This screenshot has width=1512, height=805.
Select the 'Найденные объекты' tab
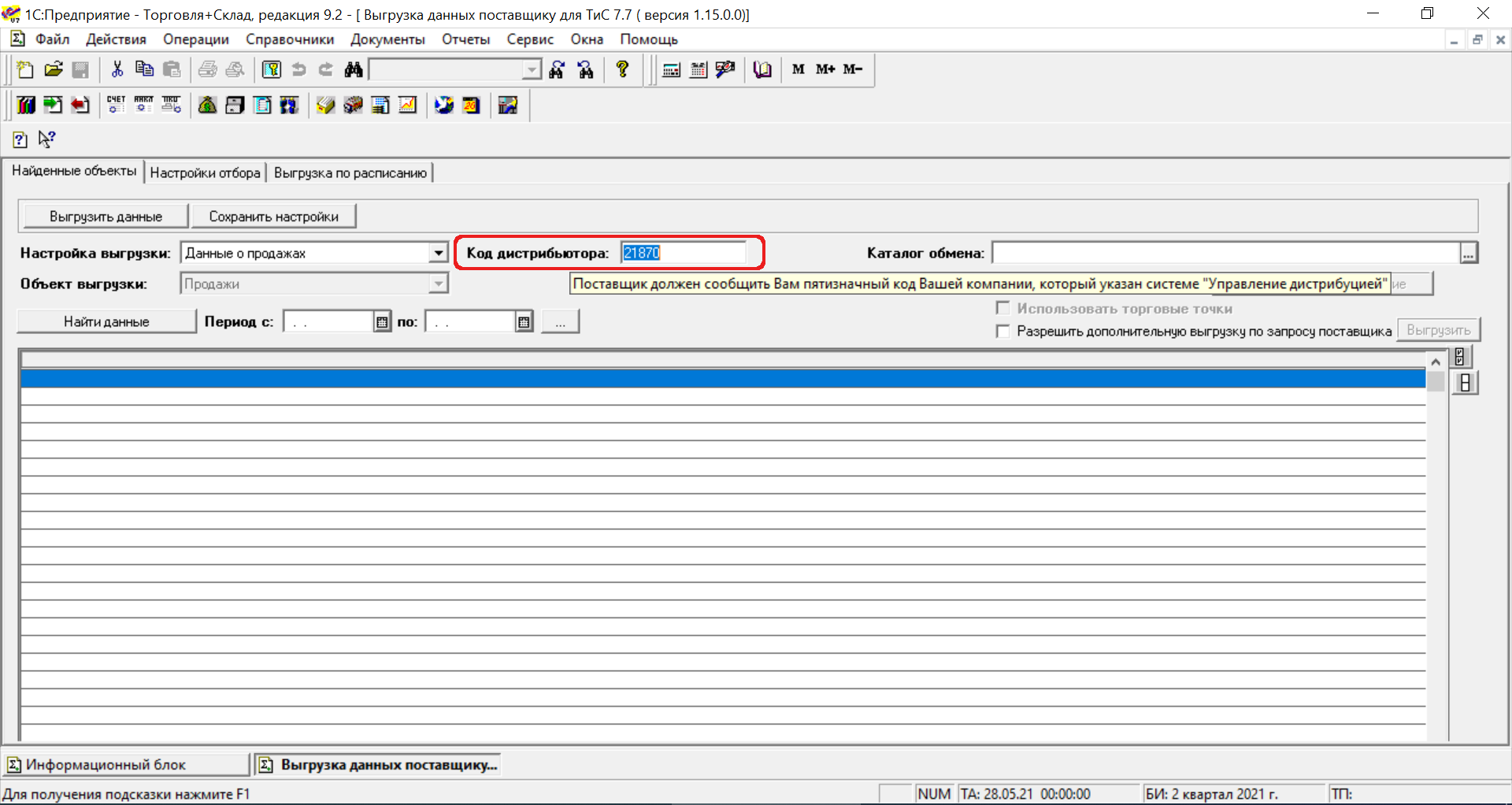(74, 171)
